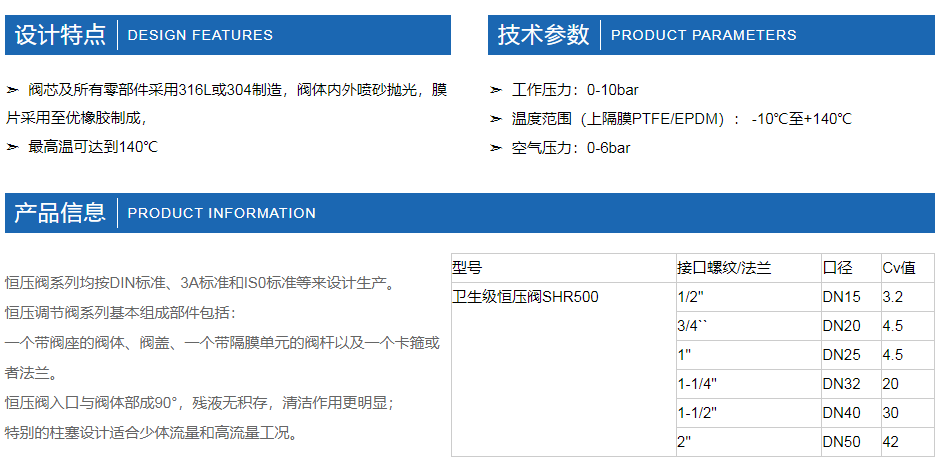The image size is (940, 471).
Task: Select the 产品信息 PRODUCT INFORMATION header bar
Action: [x=469, y=213]
